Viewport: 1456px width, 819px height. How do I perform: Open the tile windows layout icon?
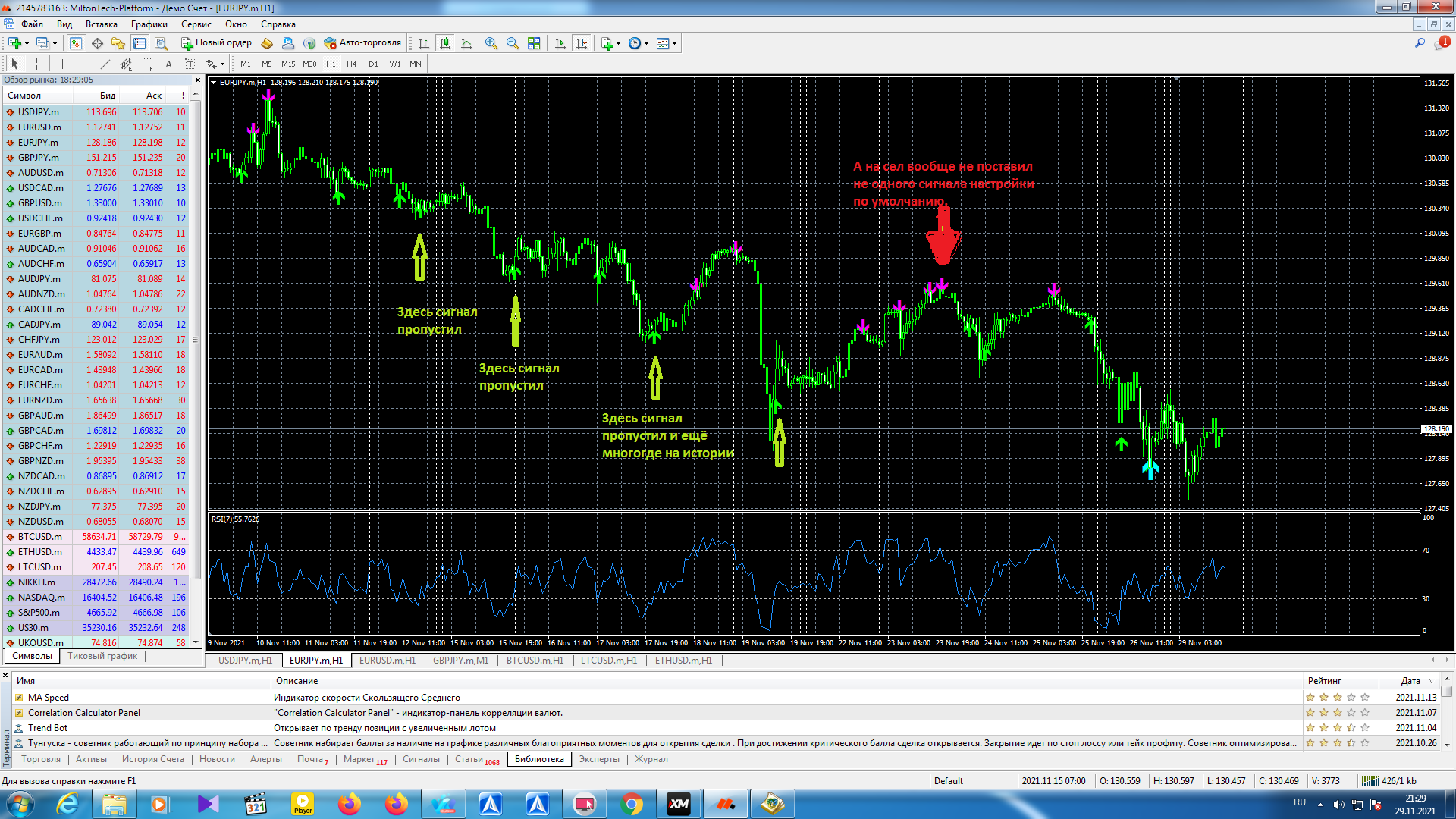coord(534,43)
